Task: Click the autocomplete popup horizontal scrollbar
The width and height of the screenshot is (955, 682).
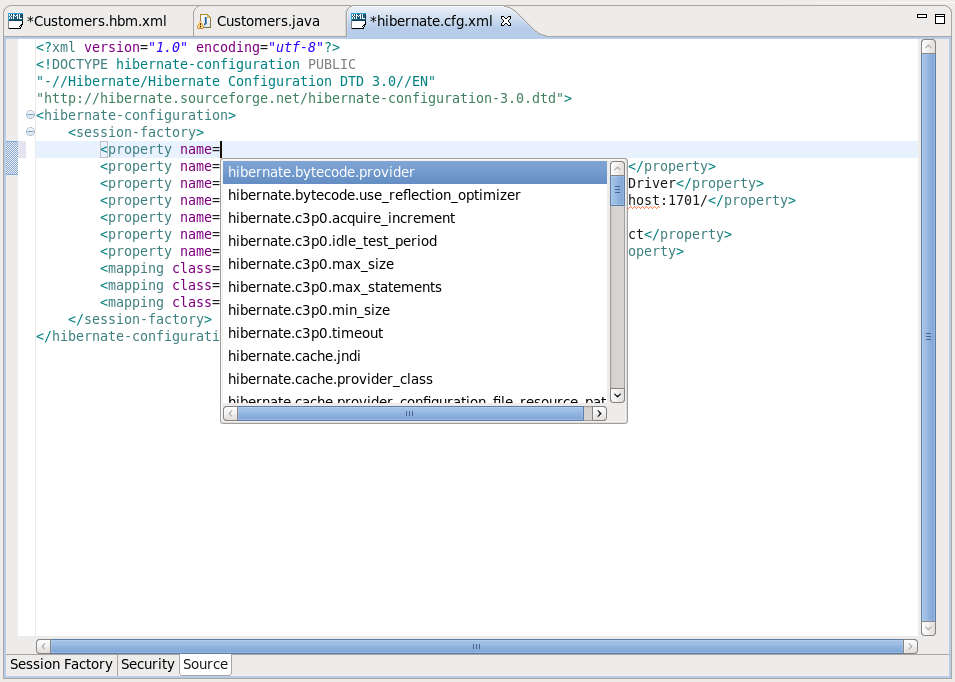Action: click(408, 413)
